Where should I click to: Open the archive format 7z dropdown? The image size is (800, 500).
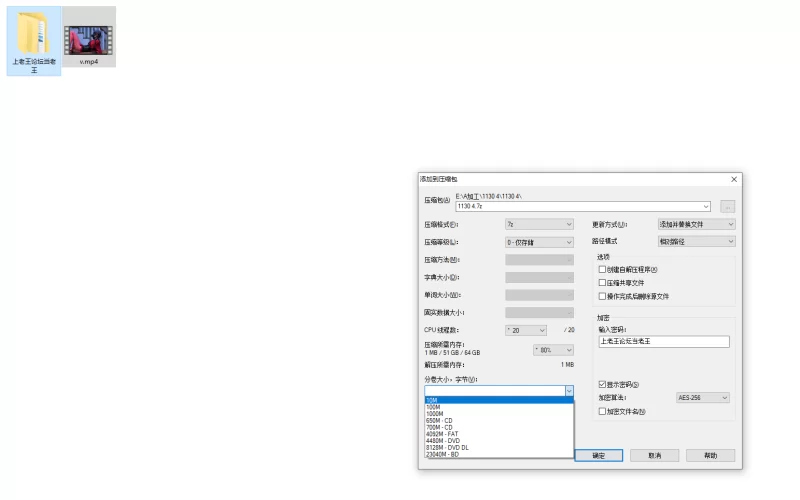539,224
